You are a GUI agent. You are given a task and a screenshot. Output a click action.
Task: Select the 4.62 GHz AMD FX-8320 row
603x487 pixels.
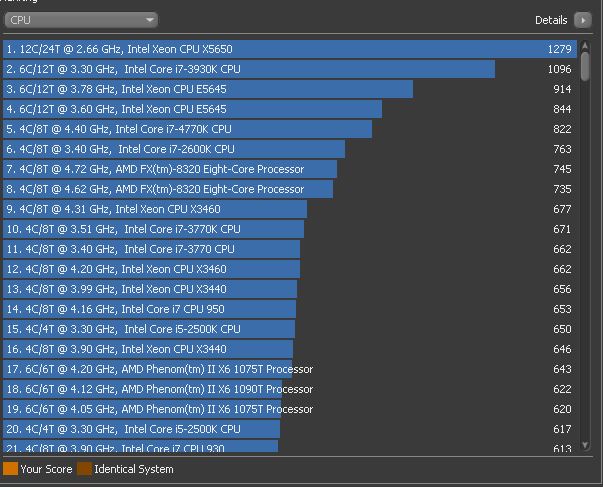[290, 189]
